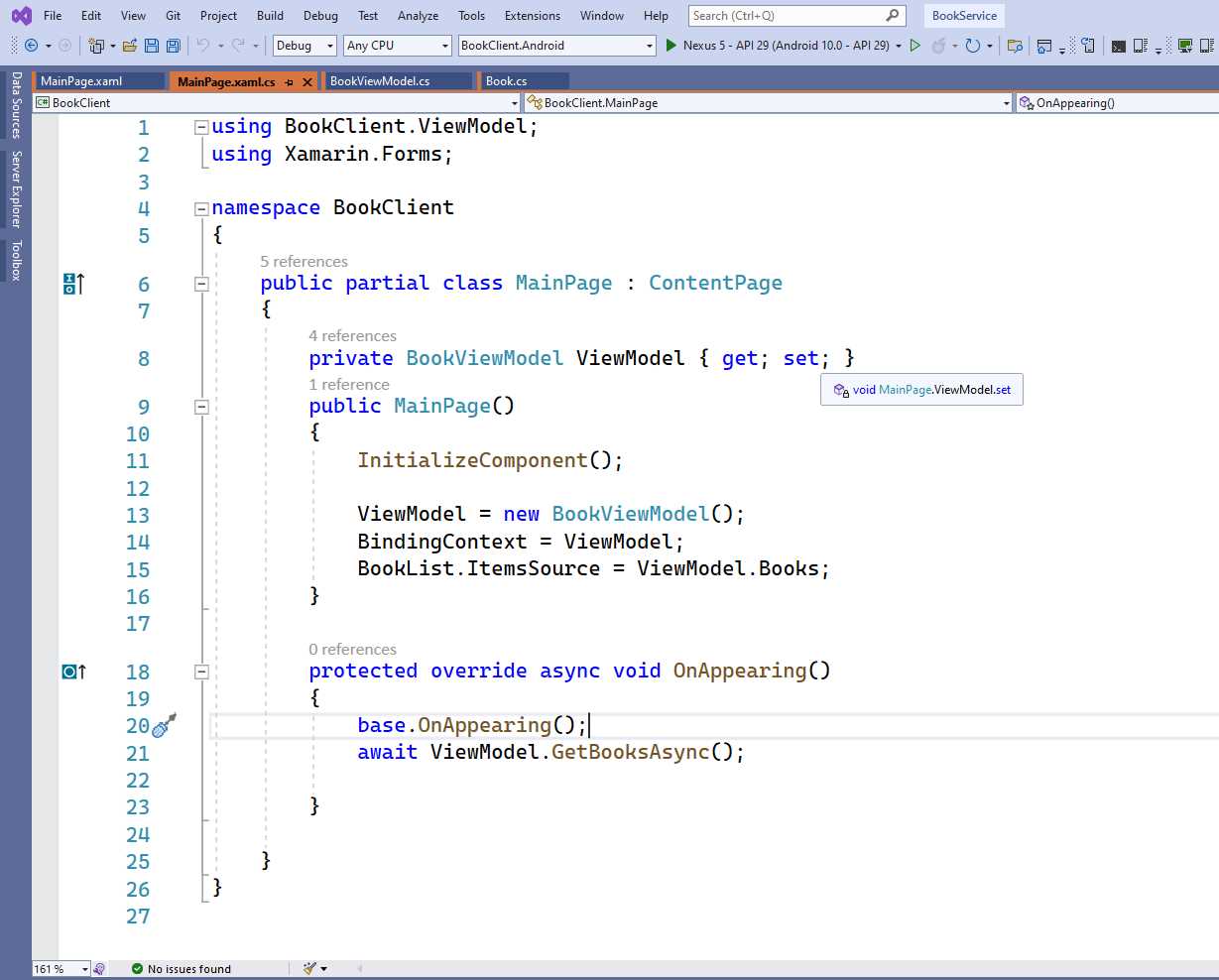This screenshot has height=980, width=1219.
Task: Click the document sync toolbar icon
Action: [x=1088, y=46]
